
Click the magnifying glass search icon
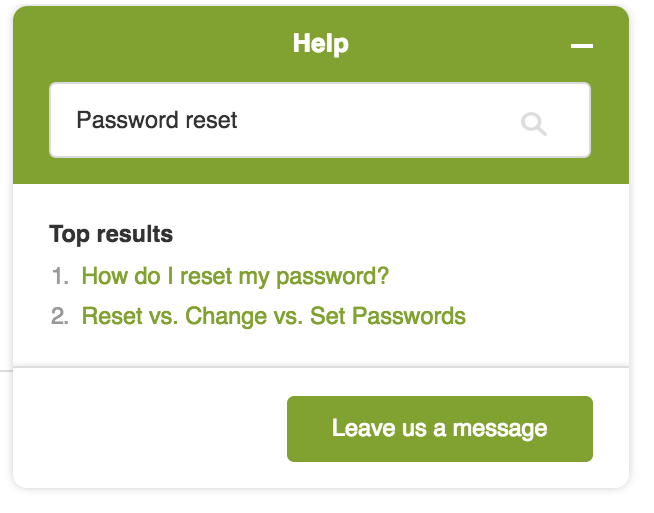[533, 124]
